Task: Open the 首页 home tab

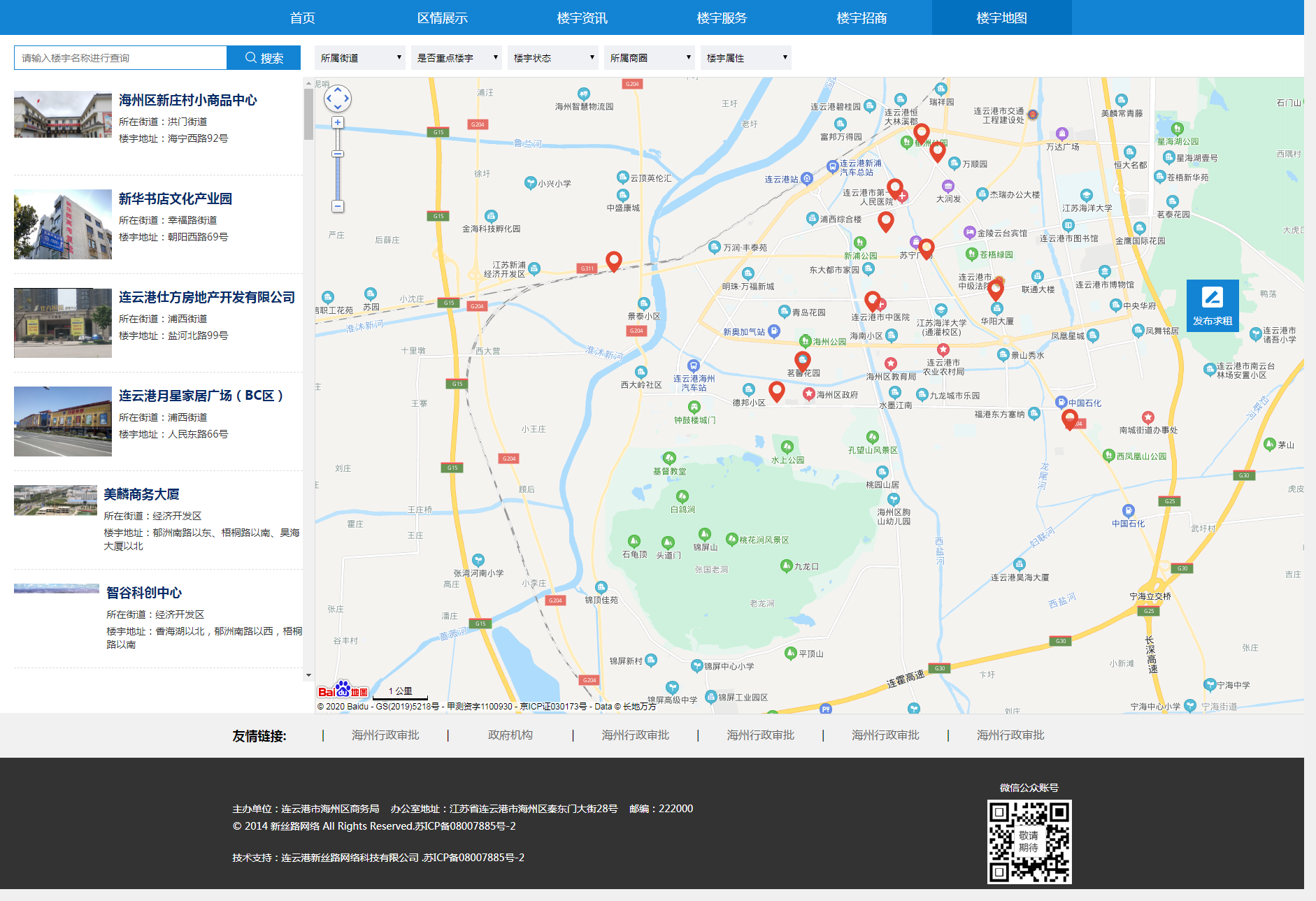Action: click(x=302, y=18)
